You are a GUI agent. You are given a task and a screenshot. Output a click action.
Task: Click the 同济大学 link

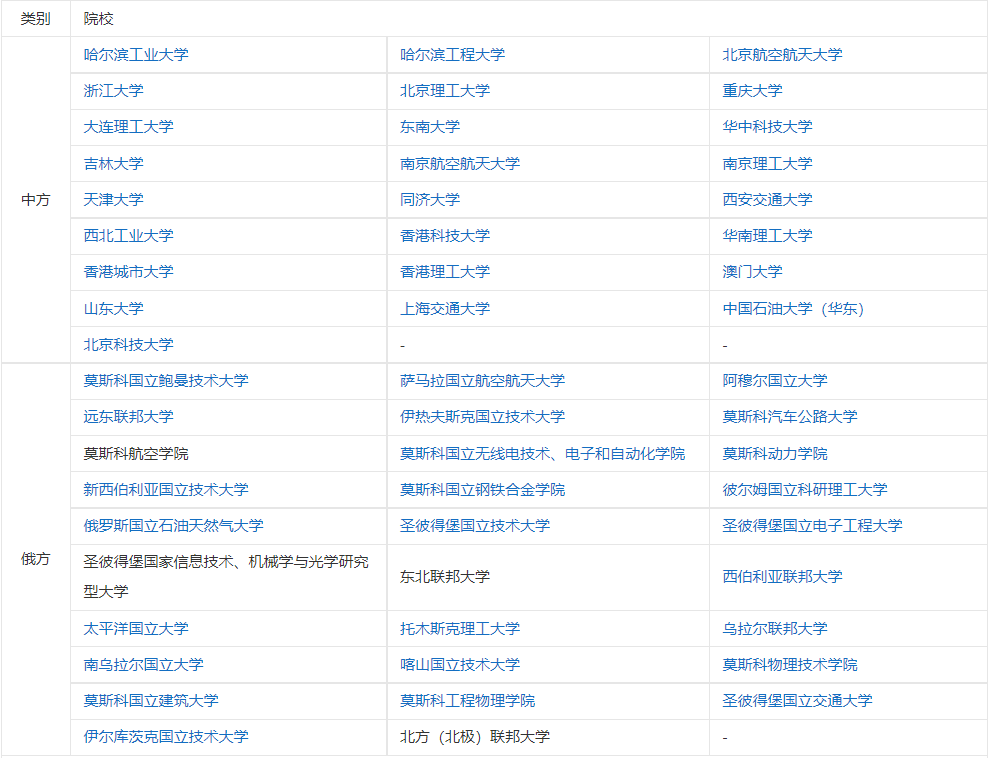tap(430, 200)
